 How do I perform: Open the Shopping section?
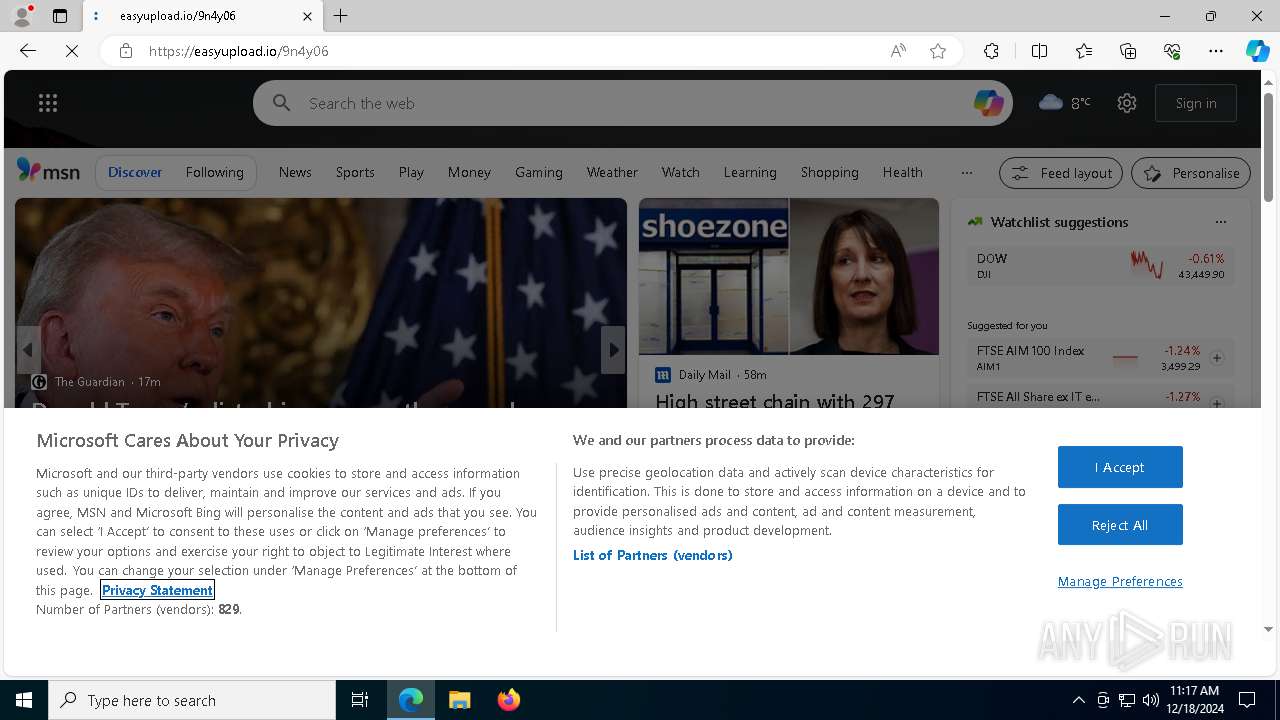[x=830, y=172]
